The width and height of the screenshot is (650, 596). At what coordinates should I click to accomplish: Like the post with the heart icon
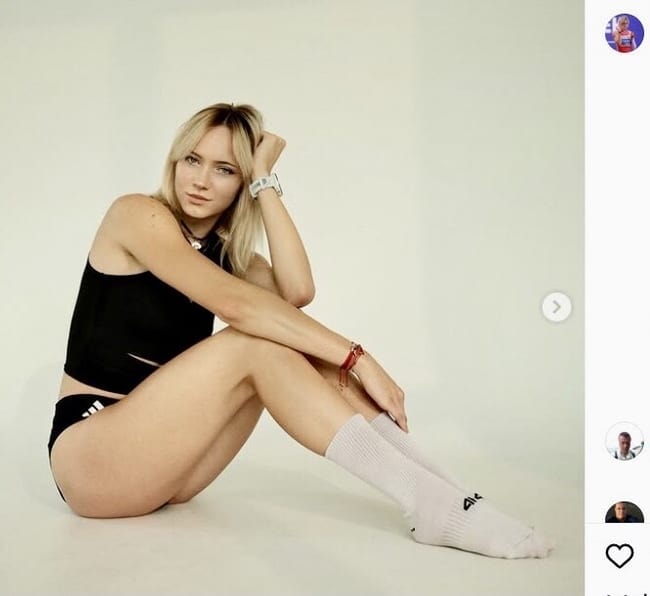click(620, 555)
